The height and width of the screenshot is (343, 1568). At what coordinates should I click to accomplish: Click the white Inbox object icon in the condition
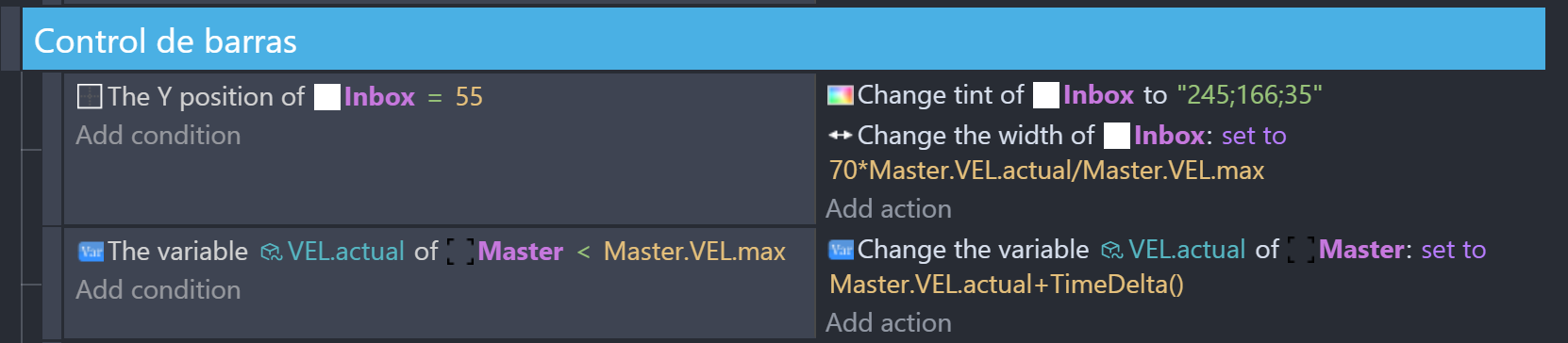click(x=326, y=97)
